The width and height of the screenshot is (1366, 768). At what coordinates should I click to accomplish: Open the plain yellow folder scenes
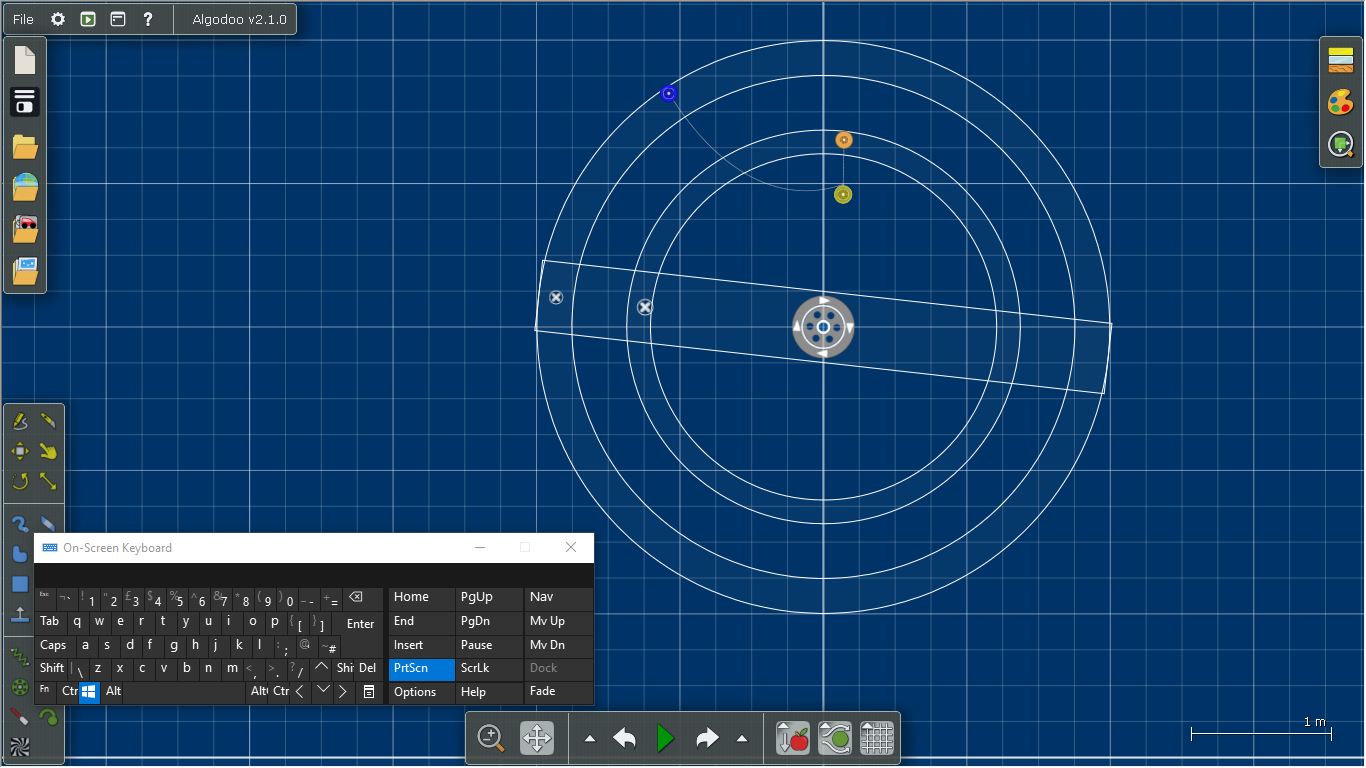(25, 147)
